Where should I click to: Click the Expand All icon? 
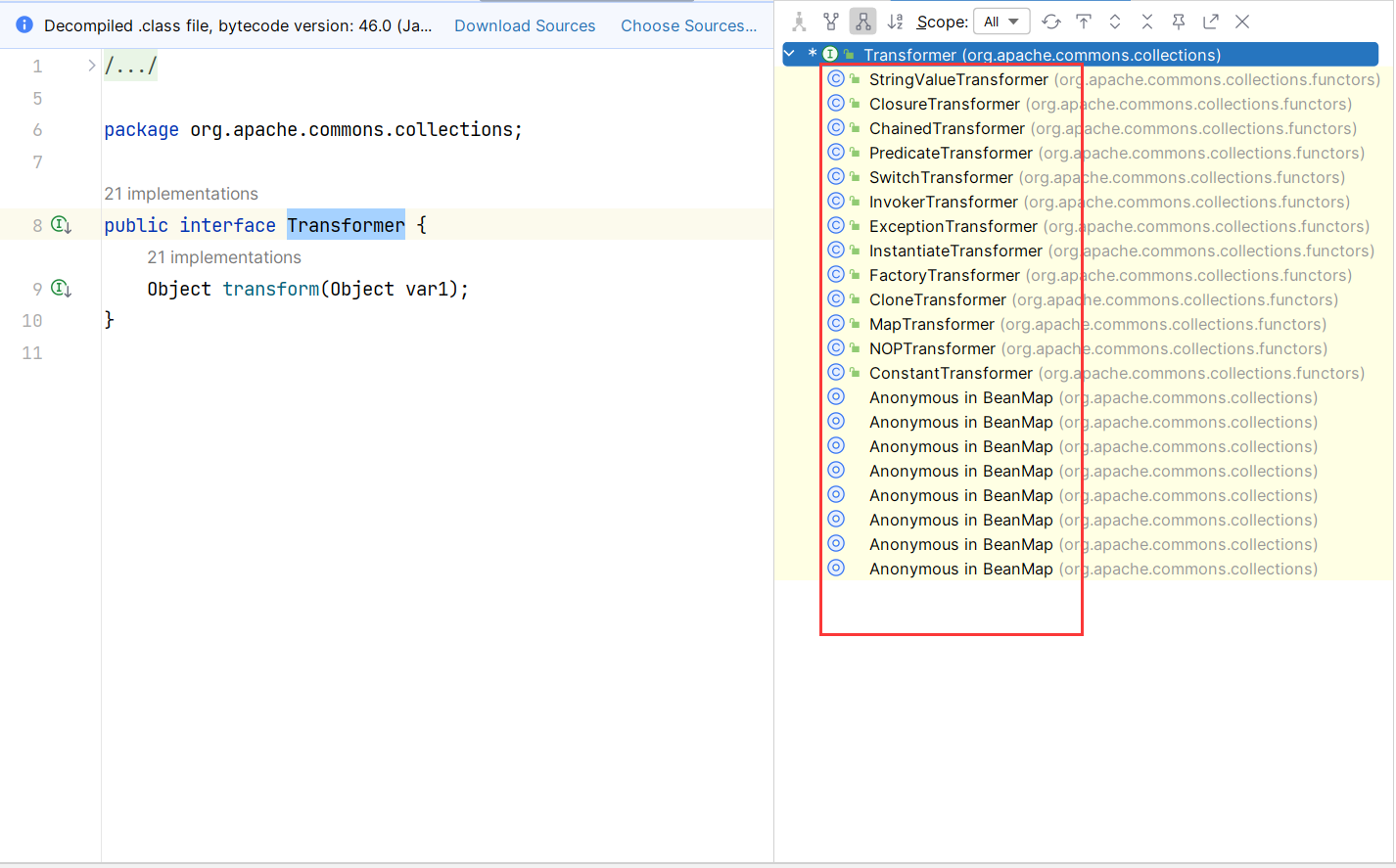[1115, 22]
